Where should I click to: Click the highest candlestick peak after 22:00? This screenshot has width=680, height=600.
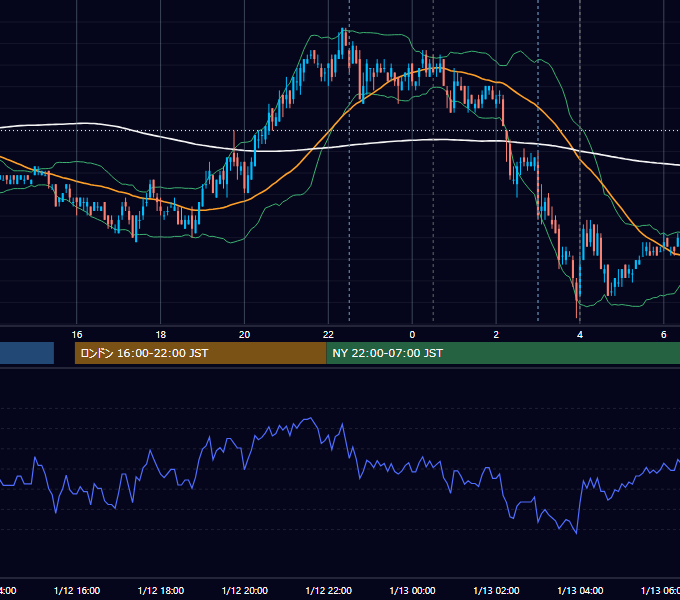(344, 29)
